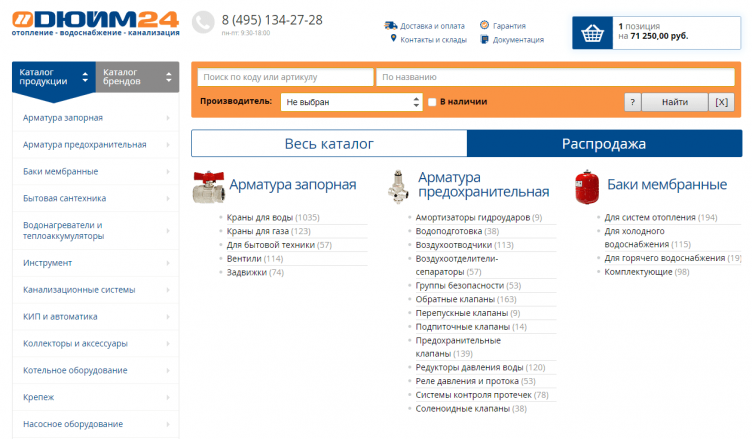Open the shopping basket icon
752x439 pixels.
click(592, 33)
